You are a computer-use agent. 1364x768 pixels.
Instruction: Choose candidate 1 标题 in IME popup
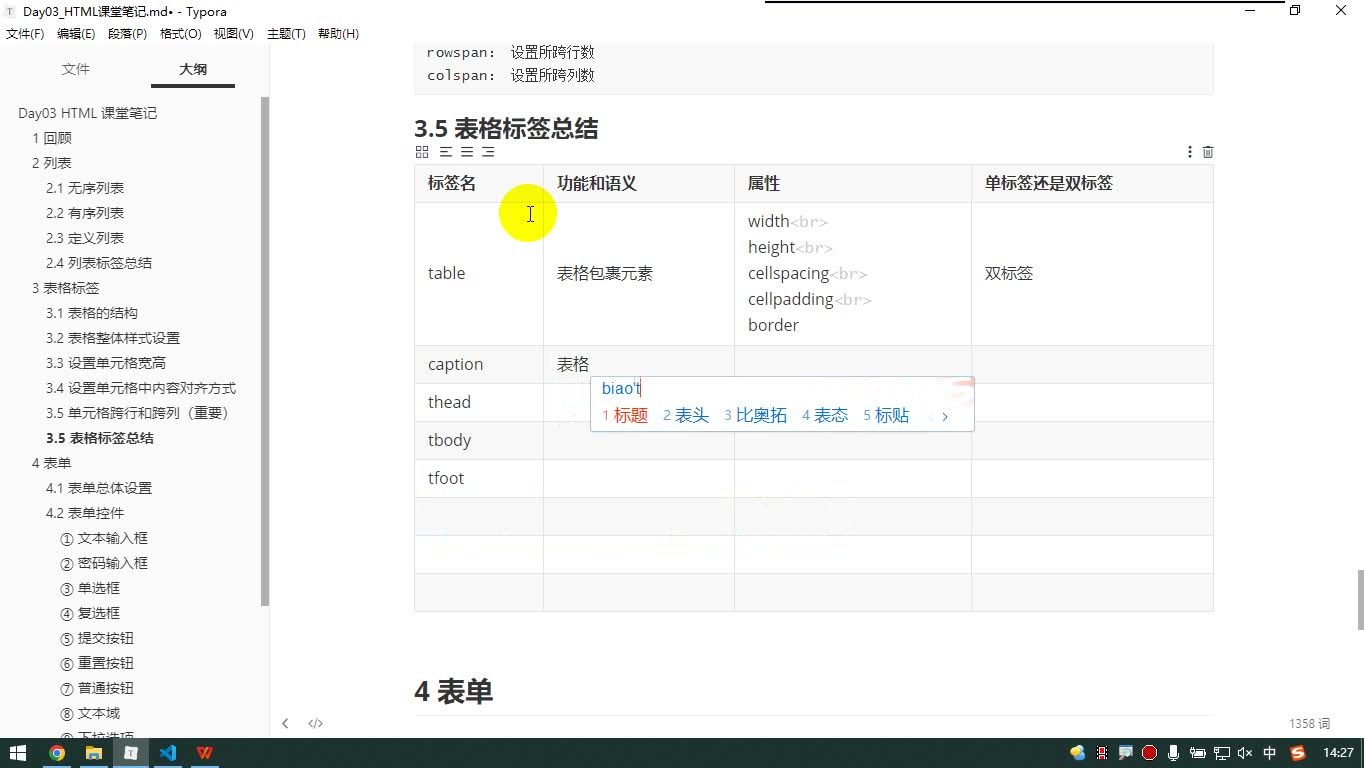click(x=625, y=415)
